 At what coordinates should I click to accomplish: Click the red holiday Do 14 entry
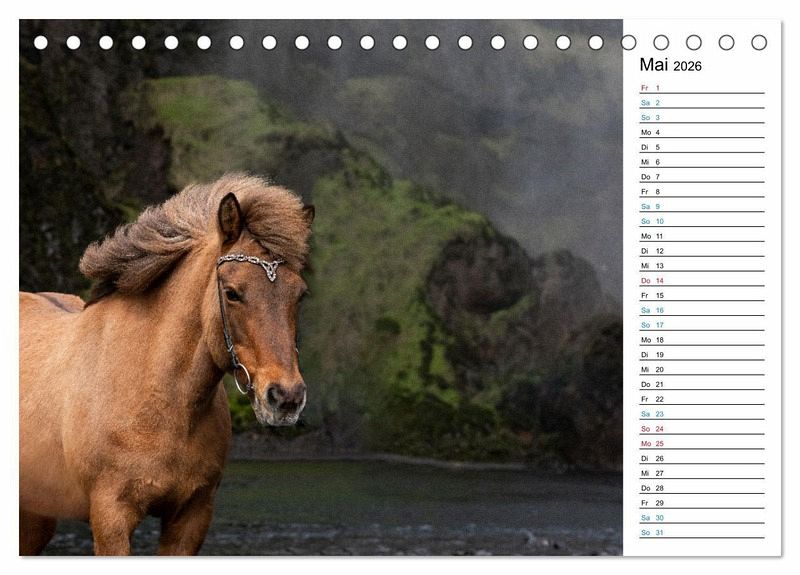tap(701, 281)
